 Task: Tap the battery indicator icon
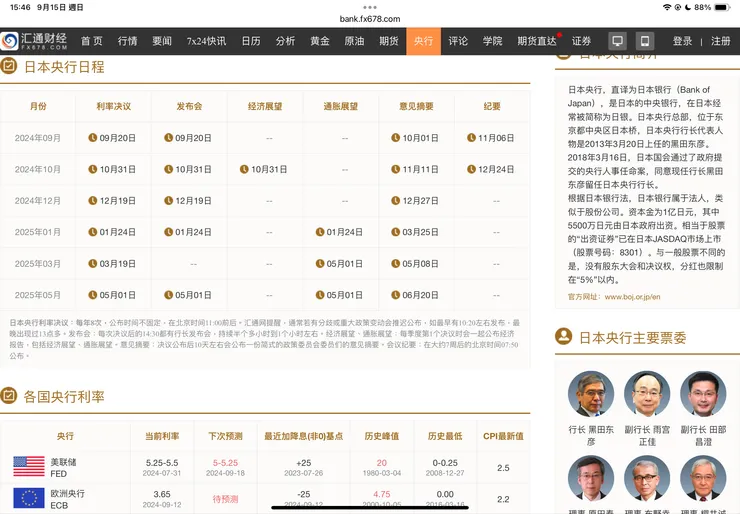point(723,7)
